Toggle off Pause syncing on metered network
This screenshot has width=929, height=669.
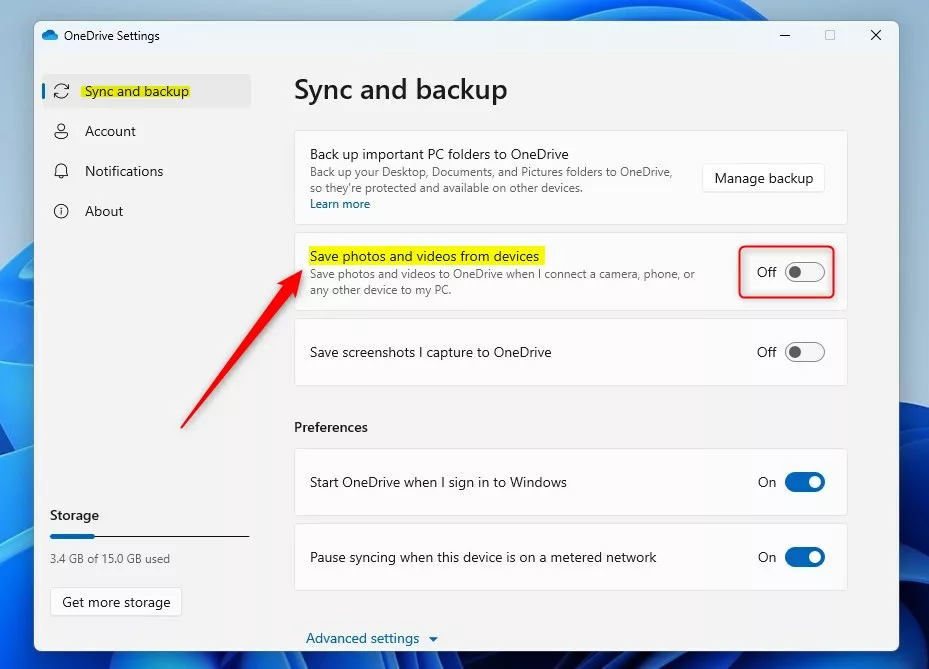804,557
